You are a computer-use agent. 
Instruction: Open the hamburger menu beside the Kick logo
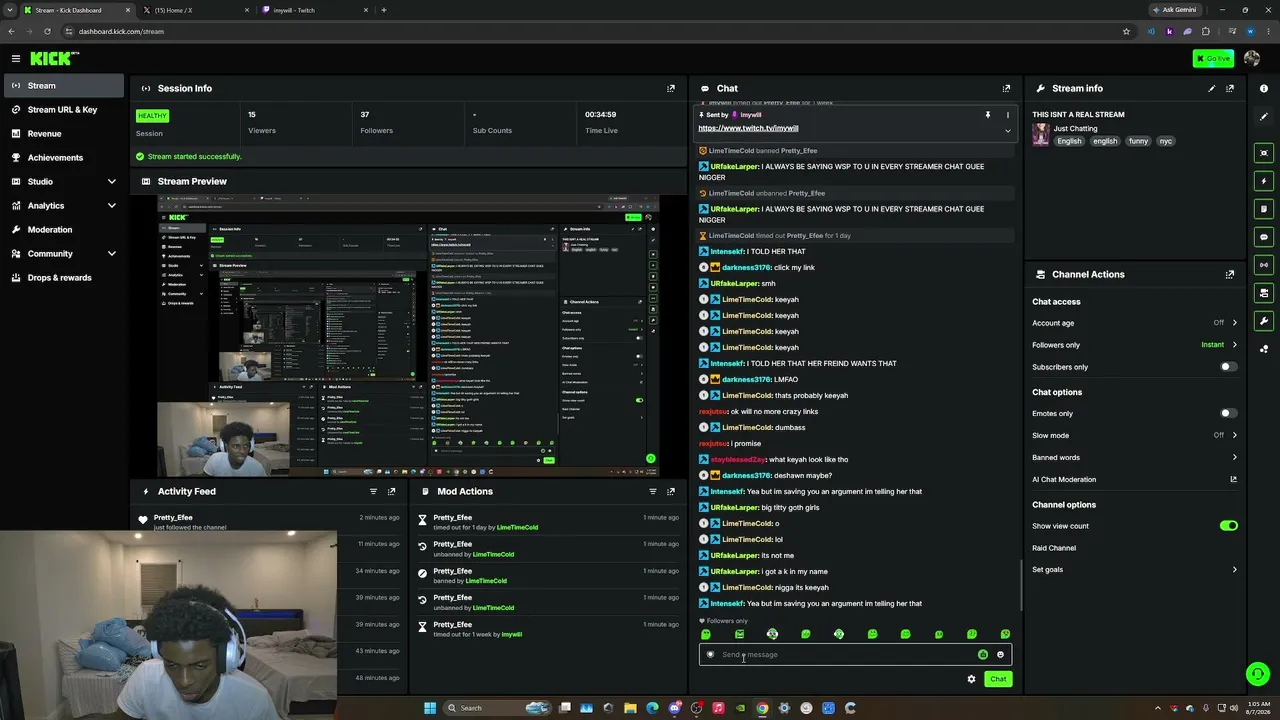16,59
